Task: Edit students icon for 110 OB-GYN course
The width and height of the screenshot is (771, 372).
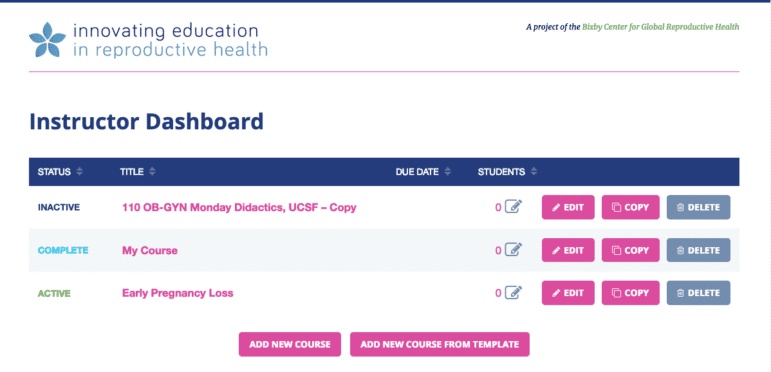Action: pos(513,206)
